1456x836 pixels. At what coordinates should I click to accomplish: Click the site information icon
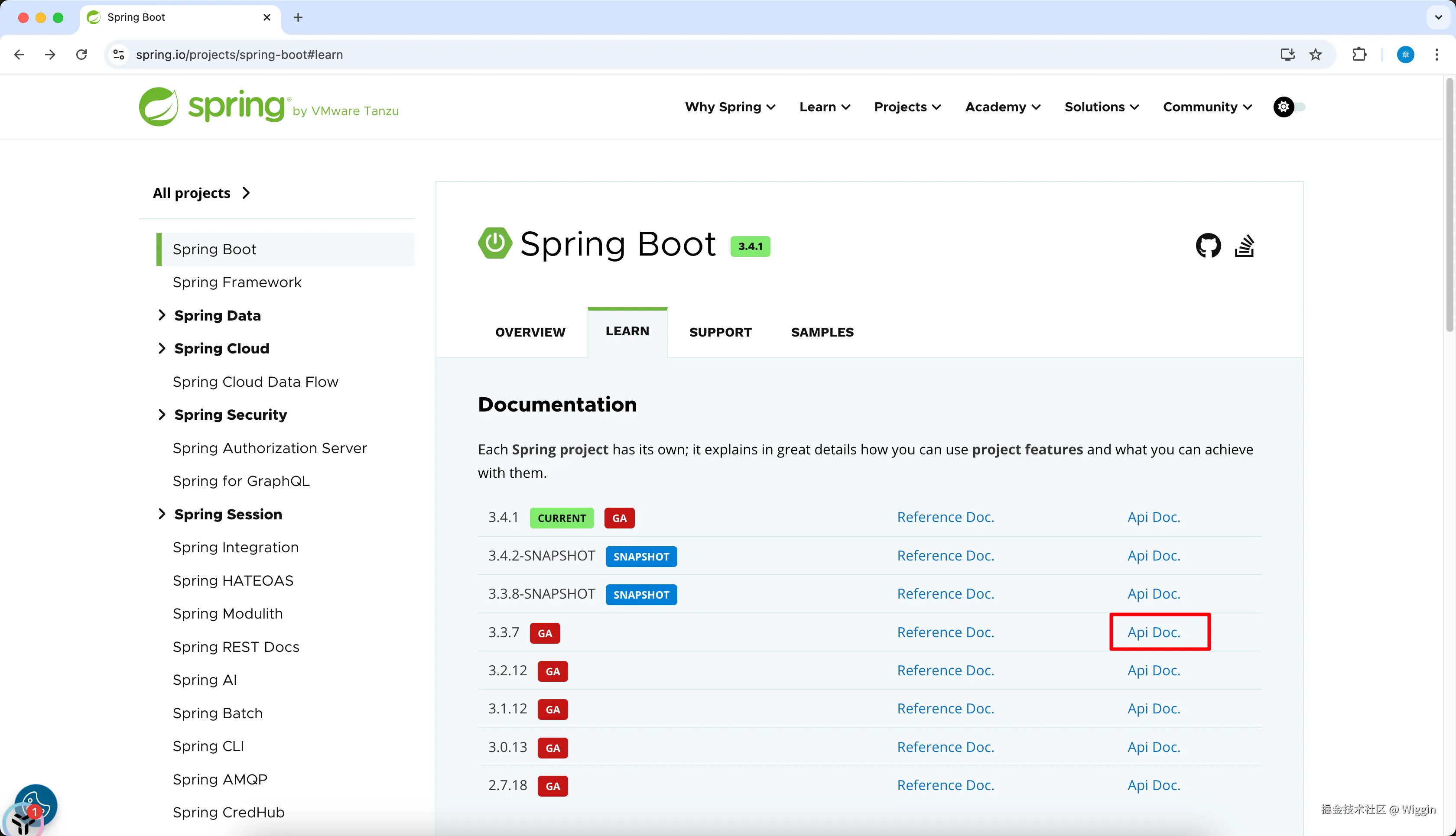(x=119, y=55)
